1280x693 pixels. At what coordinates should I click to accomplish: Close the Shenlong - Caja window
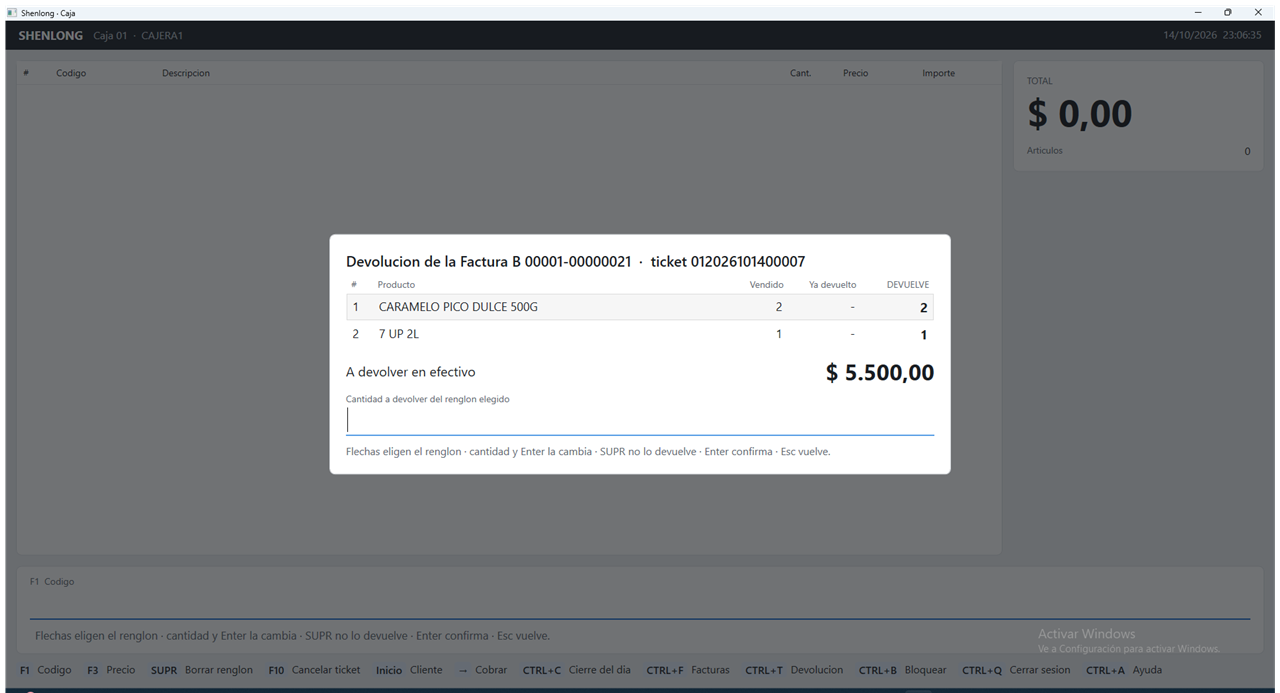(1258, 12)
